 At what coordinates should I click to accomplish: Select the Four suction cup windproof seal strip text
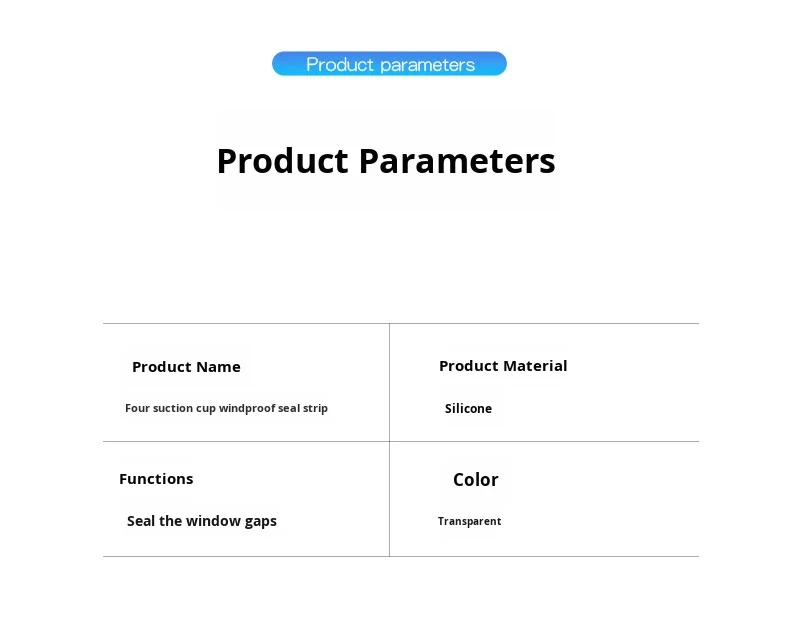(226, 408)
